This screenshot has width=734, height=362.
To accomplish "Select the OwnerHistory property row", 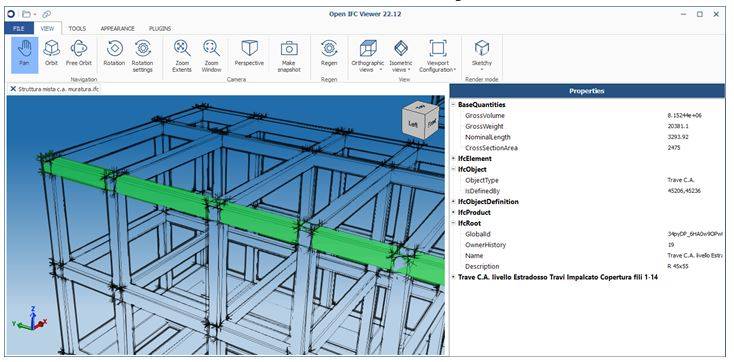I will [587, 245].
